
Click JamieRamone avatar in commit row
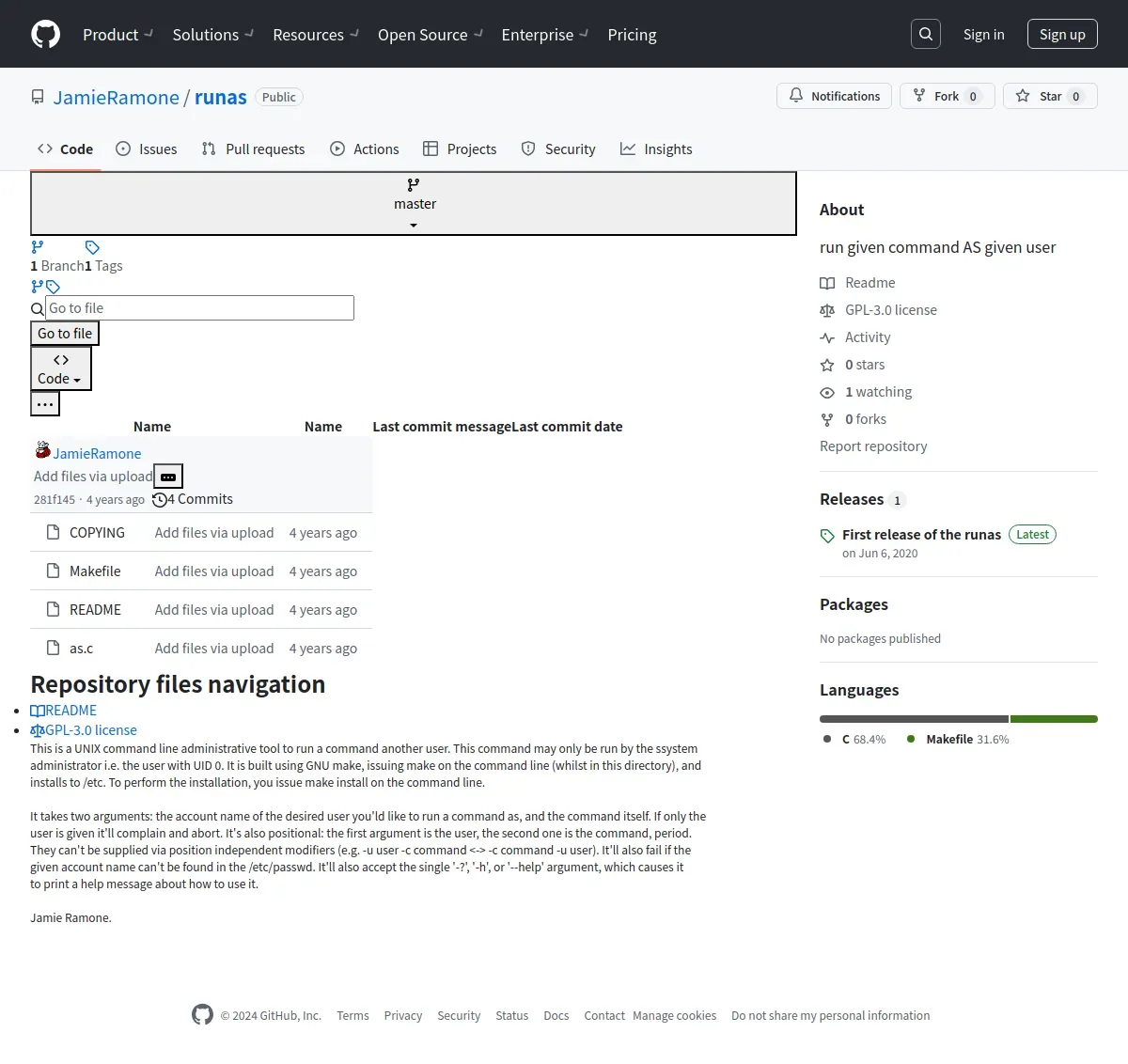coord(43,450)
